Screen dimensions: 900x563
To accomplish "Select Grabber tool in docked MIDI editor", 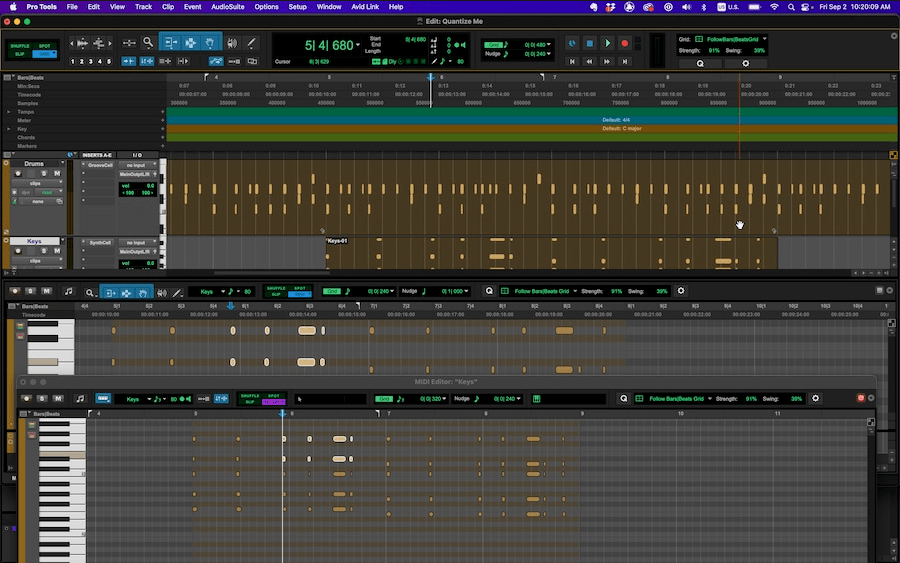I will 143,293.
